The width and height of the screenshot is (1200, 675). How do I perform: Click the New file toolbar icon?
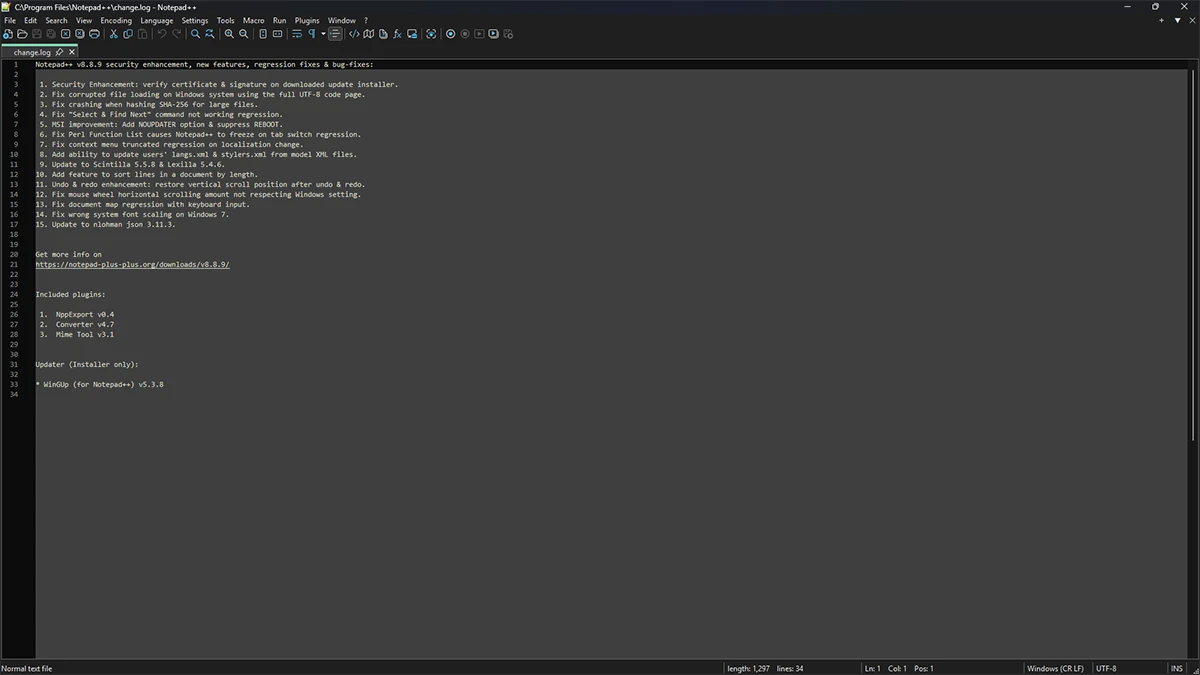(x=8, y=34)
